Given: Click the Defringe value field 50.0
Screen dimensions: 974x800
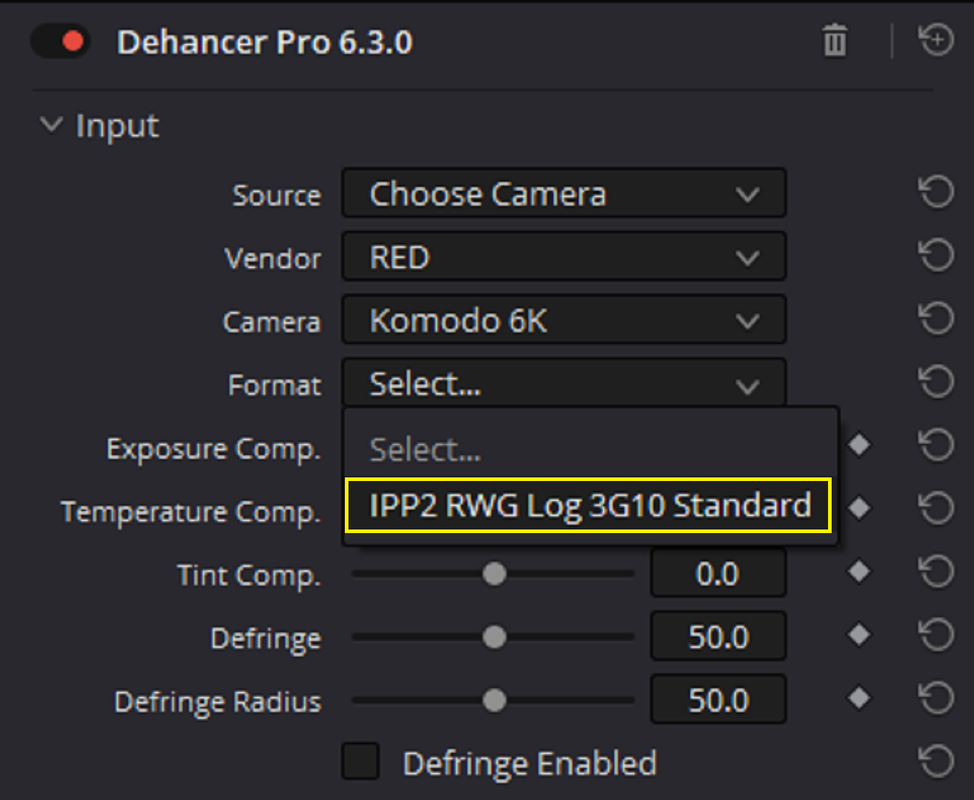Looking at the screenshot, I should coord(718,637).
